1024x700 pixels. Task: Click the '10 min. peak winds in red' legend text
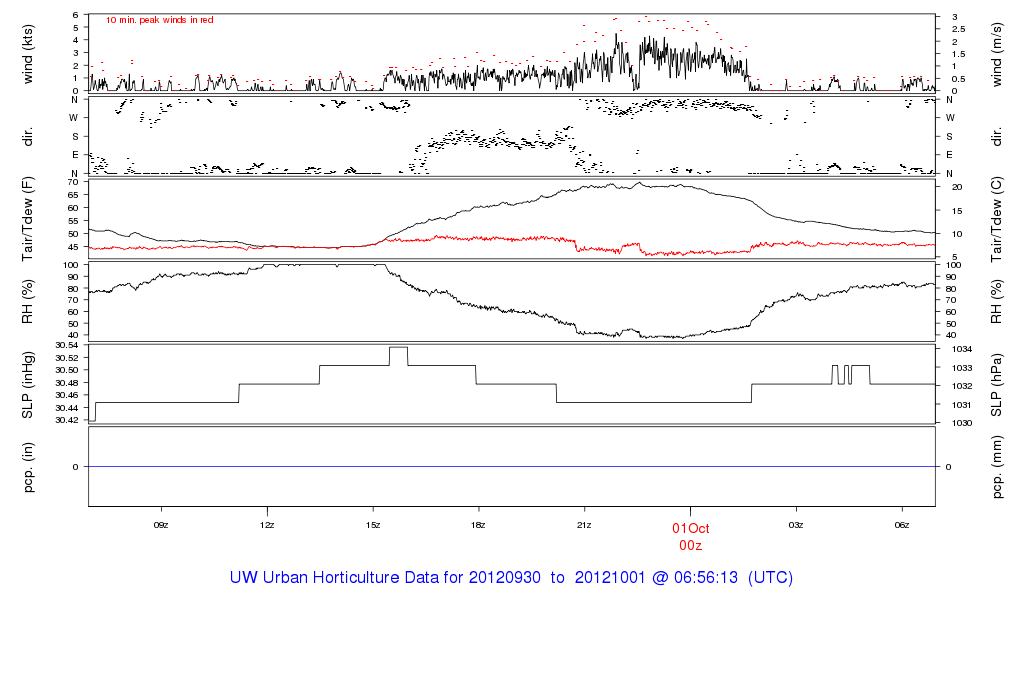click(159, 20)
